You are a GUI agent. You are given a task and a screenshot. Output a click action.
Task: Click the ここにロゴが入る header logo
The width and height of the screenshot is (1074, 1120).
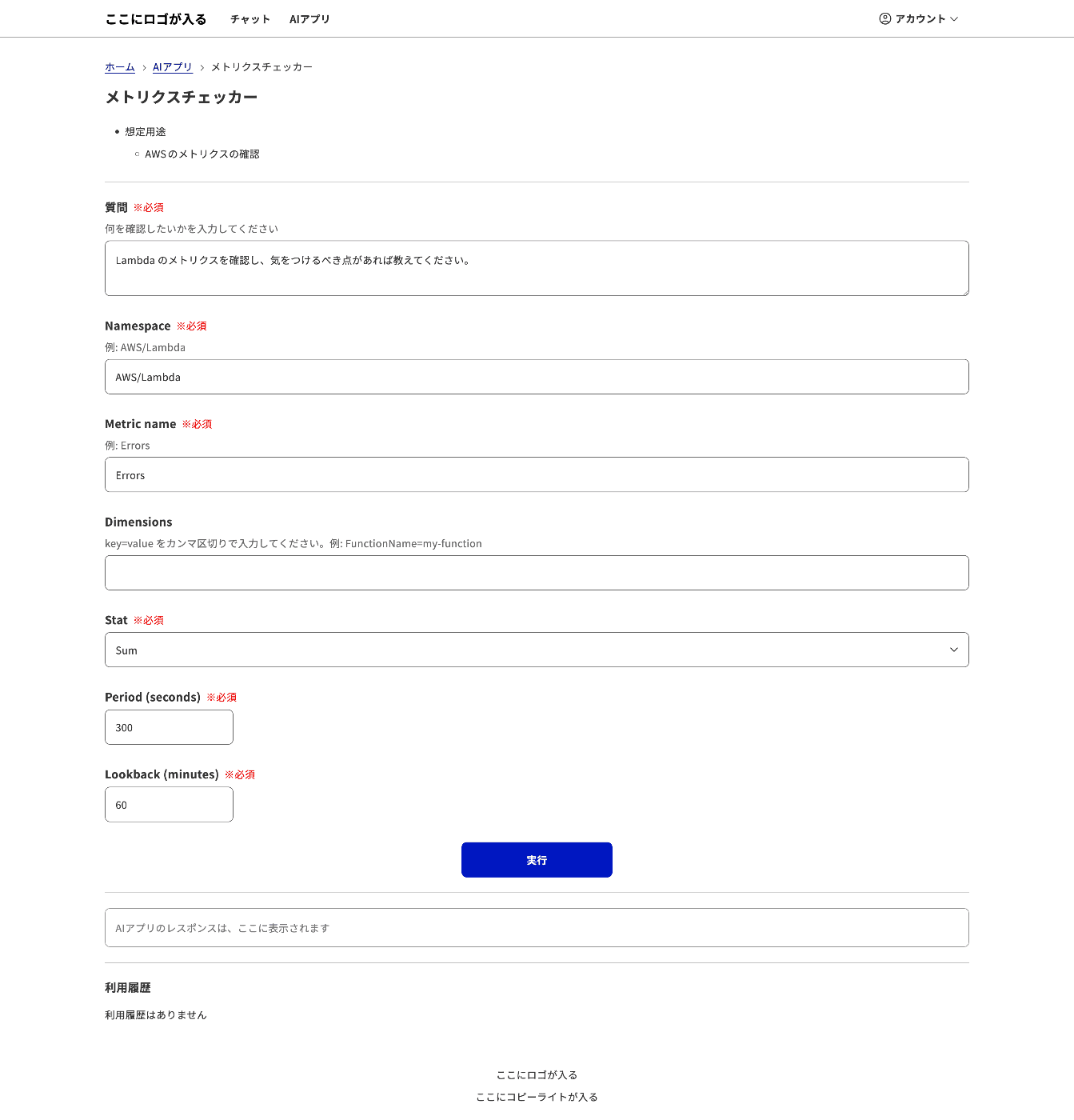coord(156,19)
